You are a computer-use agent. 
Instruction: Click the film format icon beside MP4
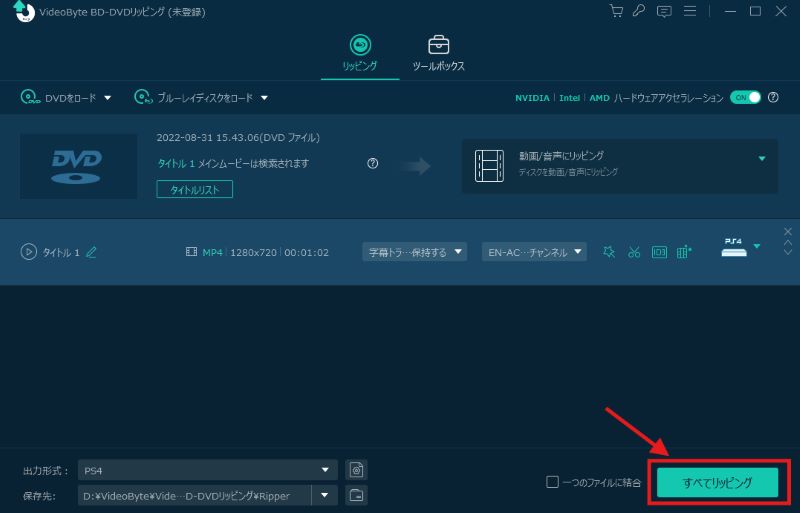(191, 252)
